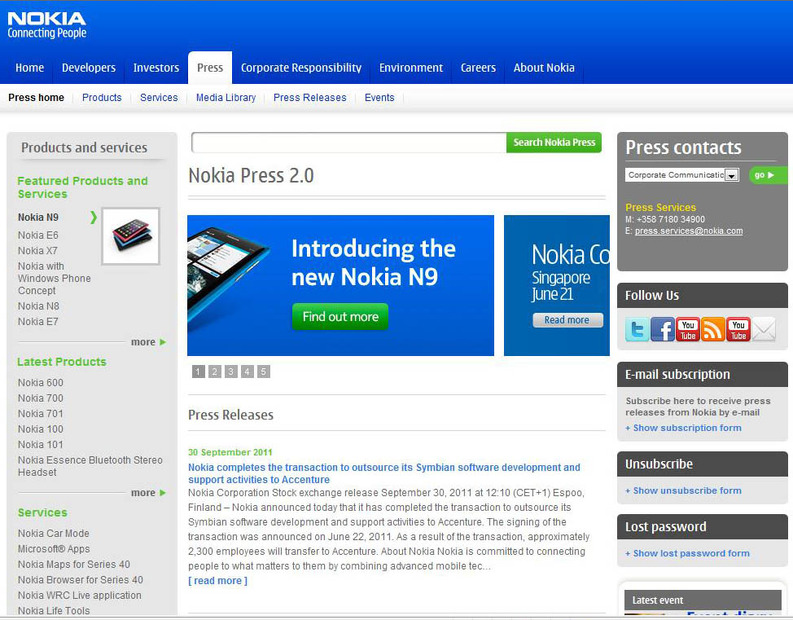
Task: Open the Nokia 100 link
Action: tap(40, 429)
